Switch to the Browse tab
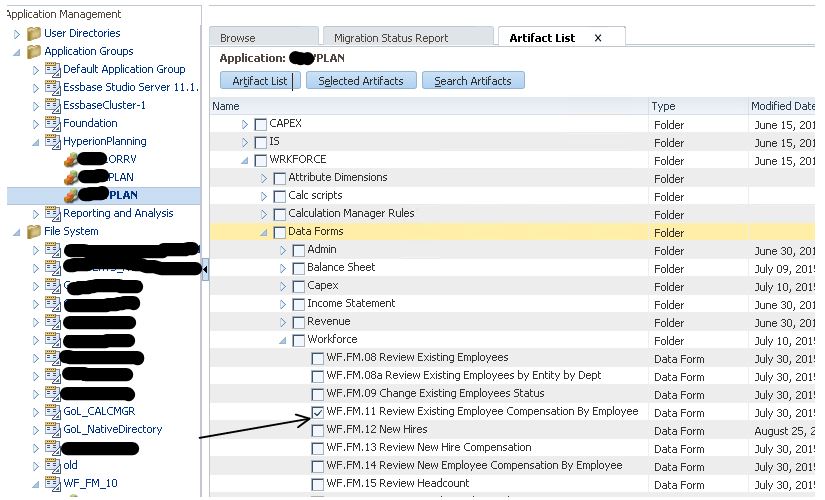 (238, 38)
